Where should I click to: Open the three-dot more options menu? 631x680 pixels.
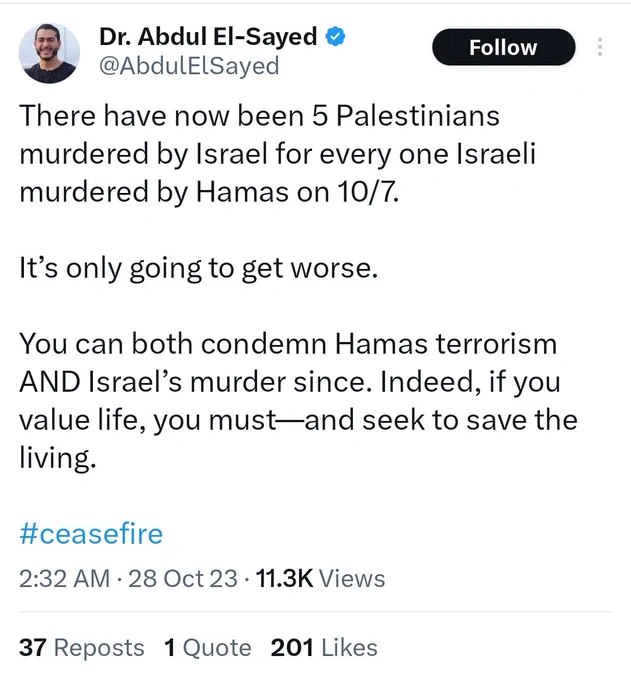coord(600,47)
